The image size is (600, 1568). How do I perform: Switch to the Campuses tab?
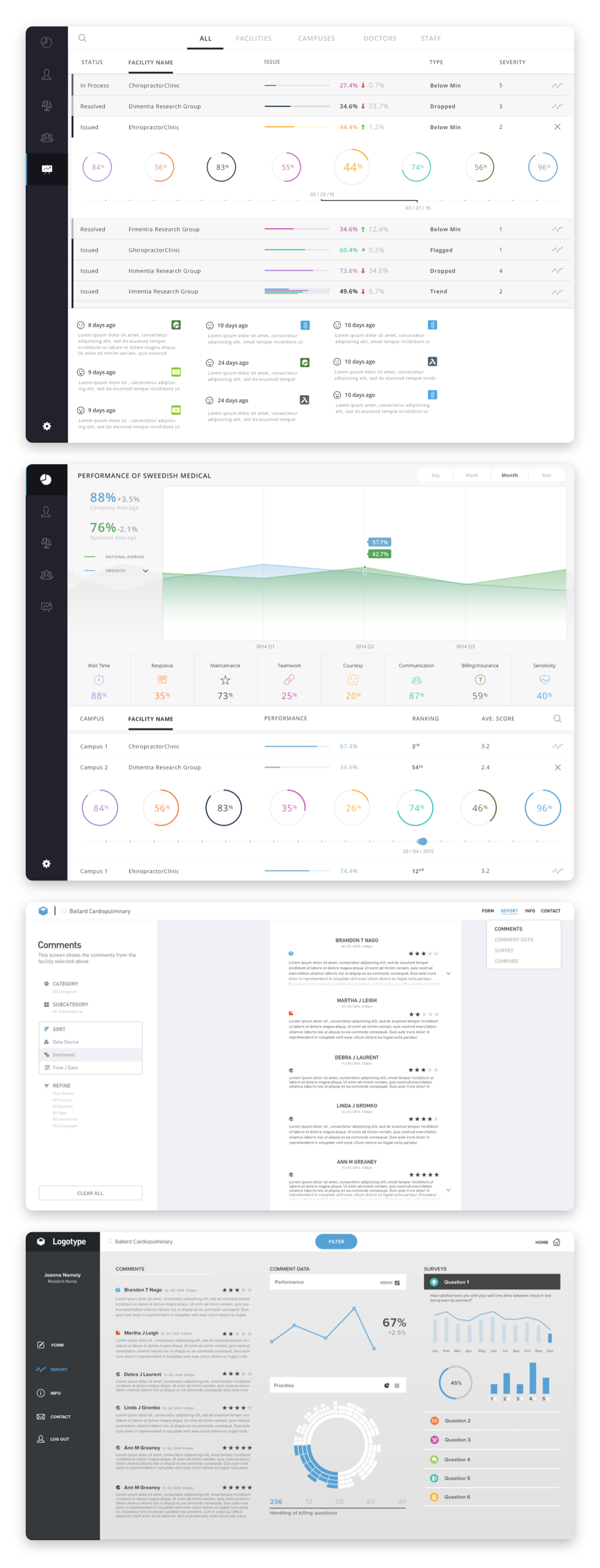tap(316, 39)
